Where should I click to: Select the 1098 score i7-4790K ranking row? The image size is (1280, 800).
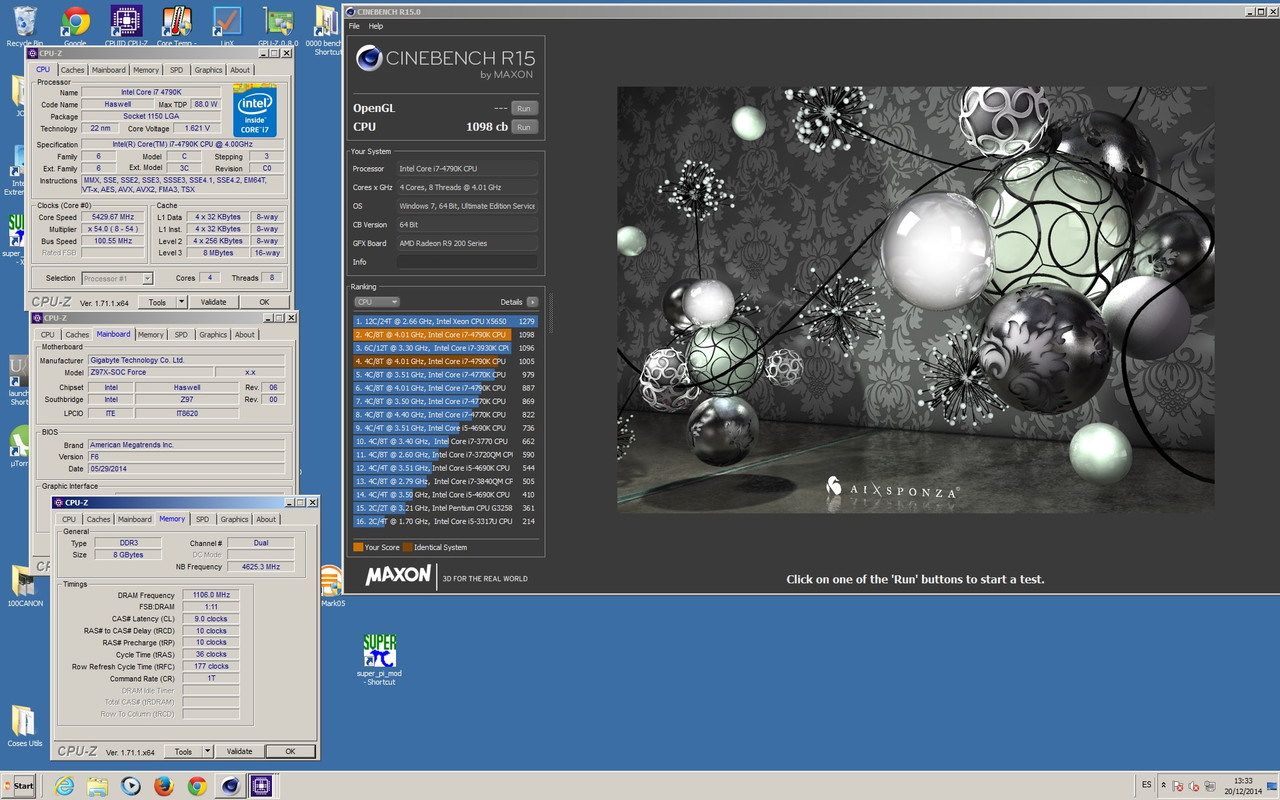[445, 335]
